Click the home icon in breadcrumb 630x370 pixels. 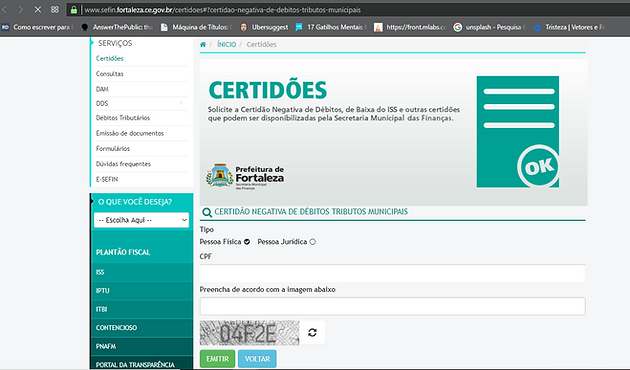pyautogui.click(x=203, y=45)
